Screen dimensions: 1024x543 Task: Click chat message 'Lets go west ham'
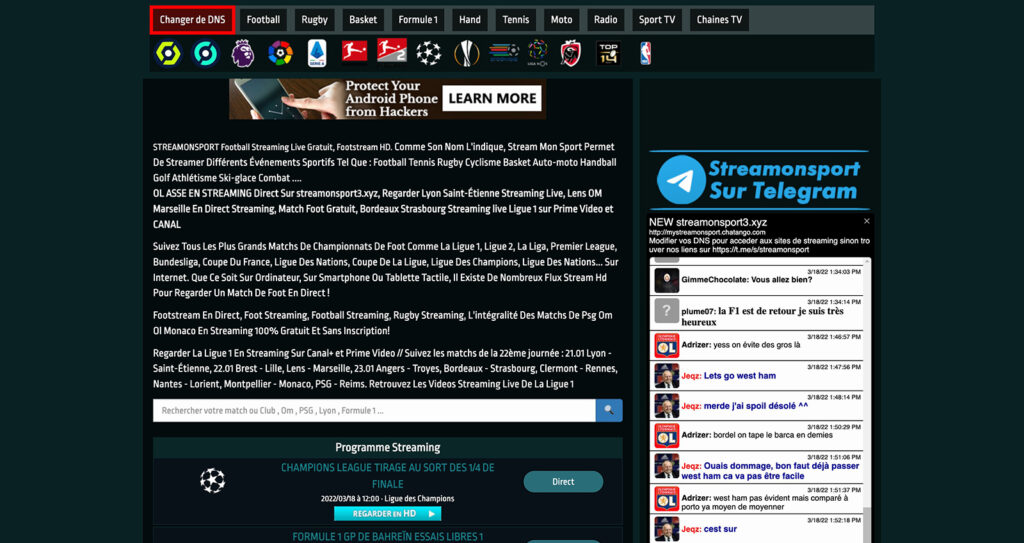click(740, 376)
